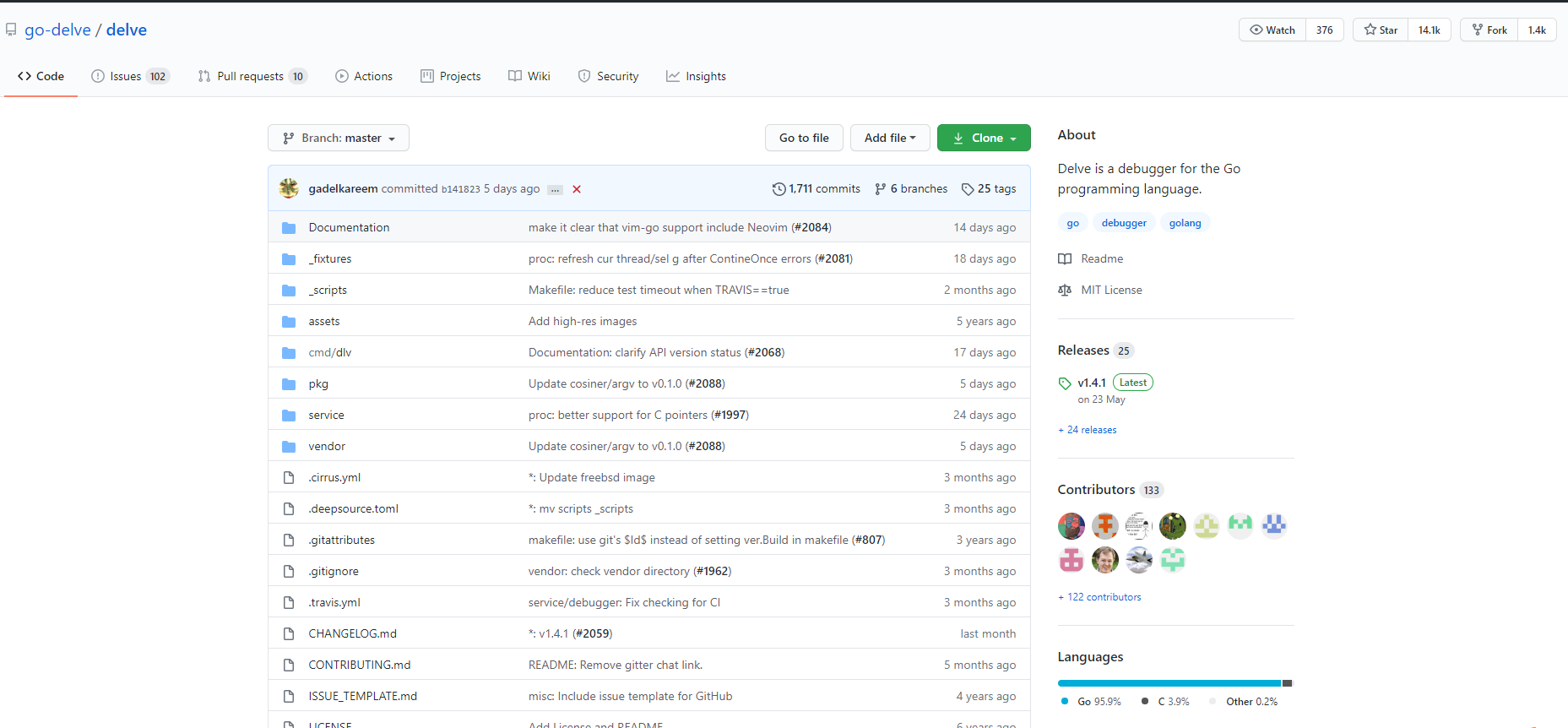Click the golang topic tag
The height and width of the screenshot is (728, 1568).
pyautogui.click(x=1185, y=223)
